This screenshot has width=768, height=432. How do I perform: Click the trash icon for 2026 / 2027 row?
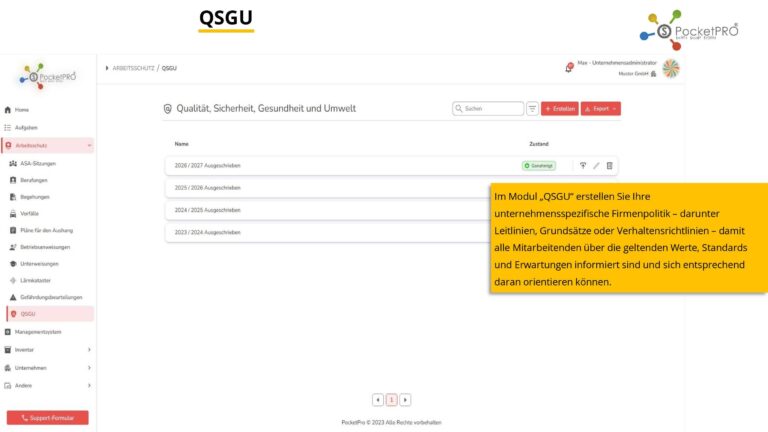(x=610, y=165)
